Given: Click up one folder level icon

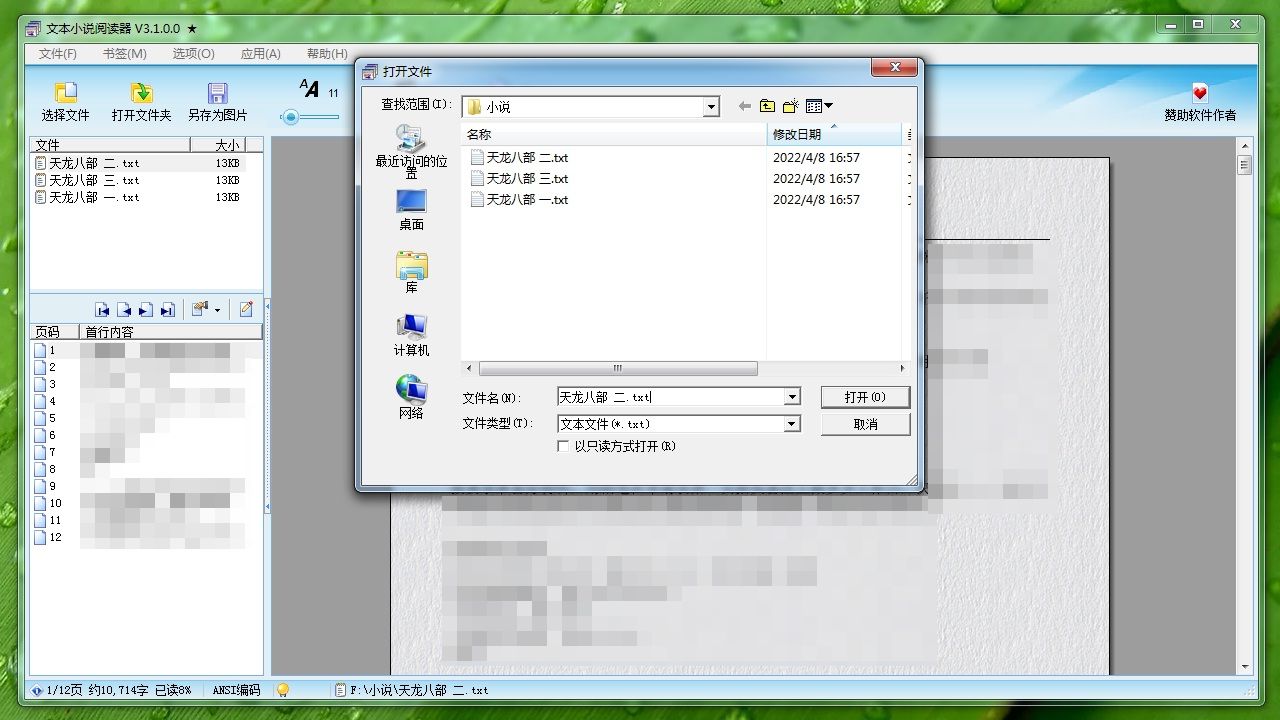Looking at the screenshot, I should coord(767,106).
